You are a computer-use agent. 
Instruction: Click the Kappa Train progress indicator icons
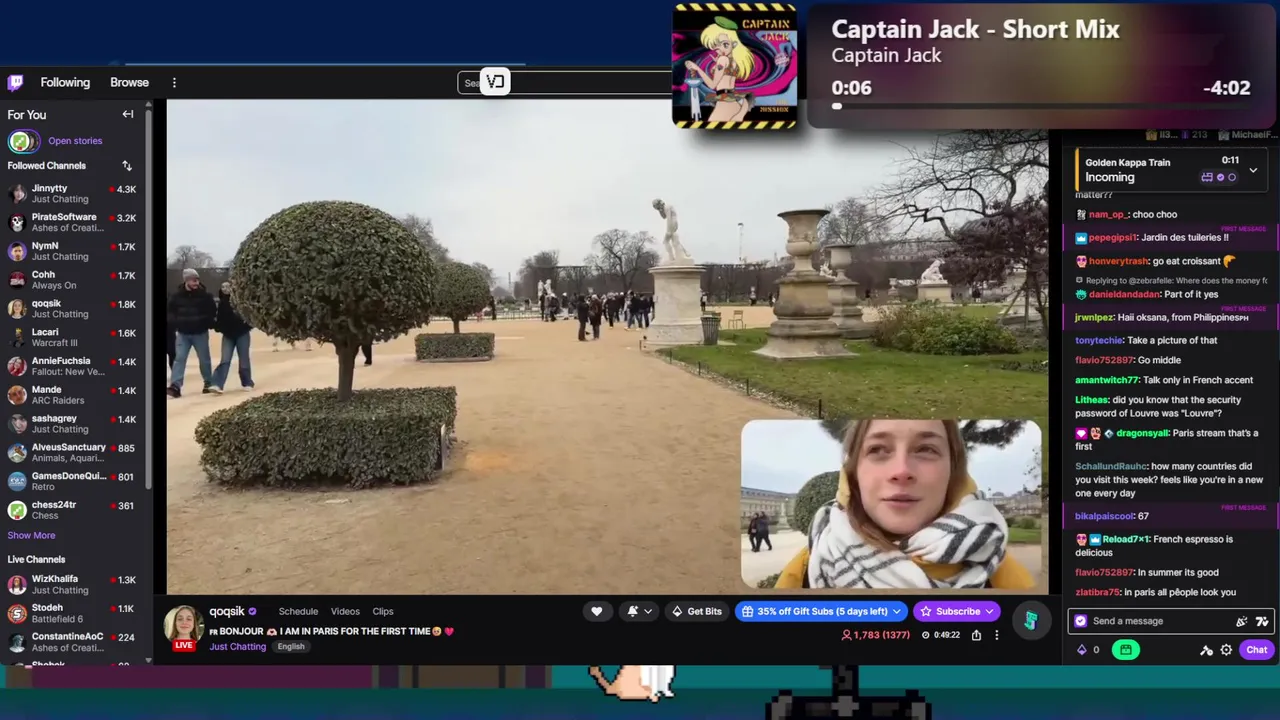point(1218,177)
